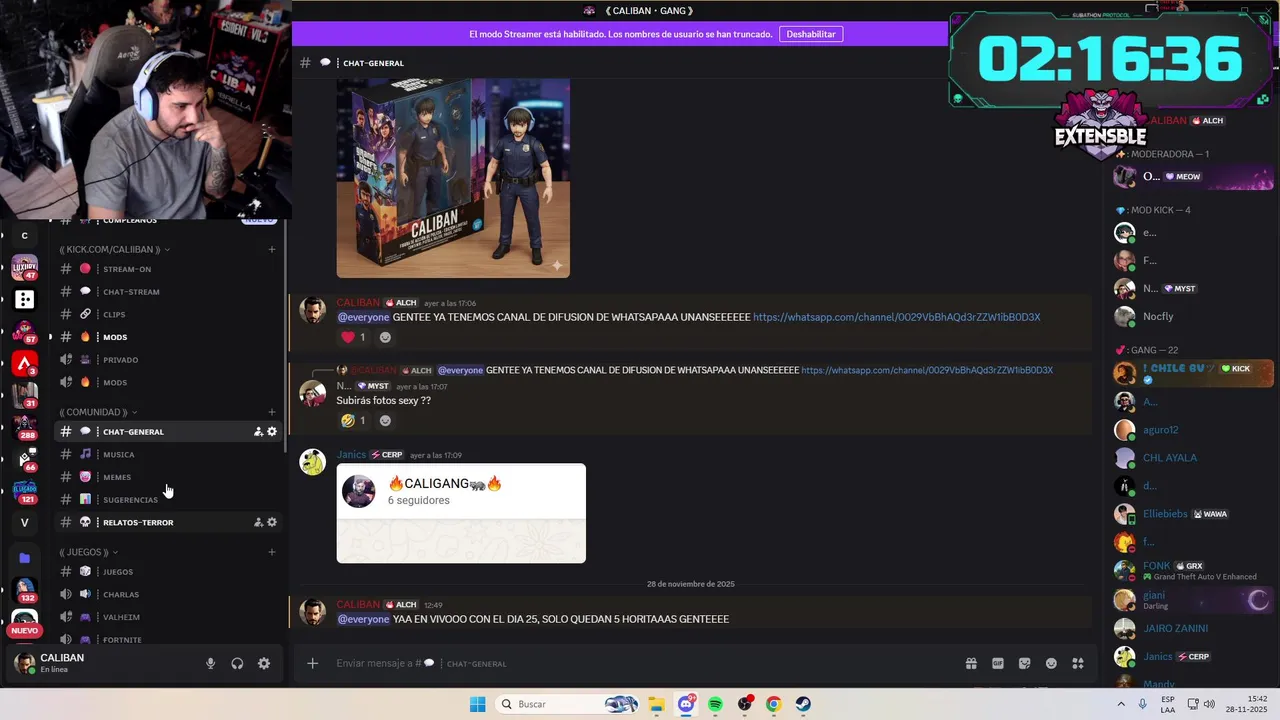Collapse the JUEGOS category

coord(88,552)
